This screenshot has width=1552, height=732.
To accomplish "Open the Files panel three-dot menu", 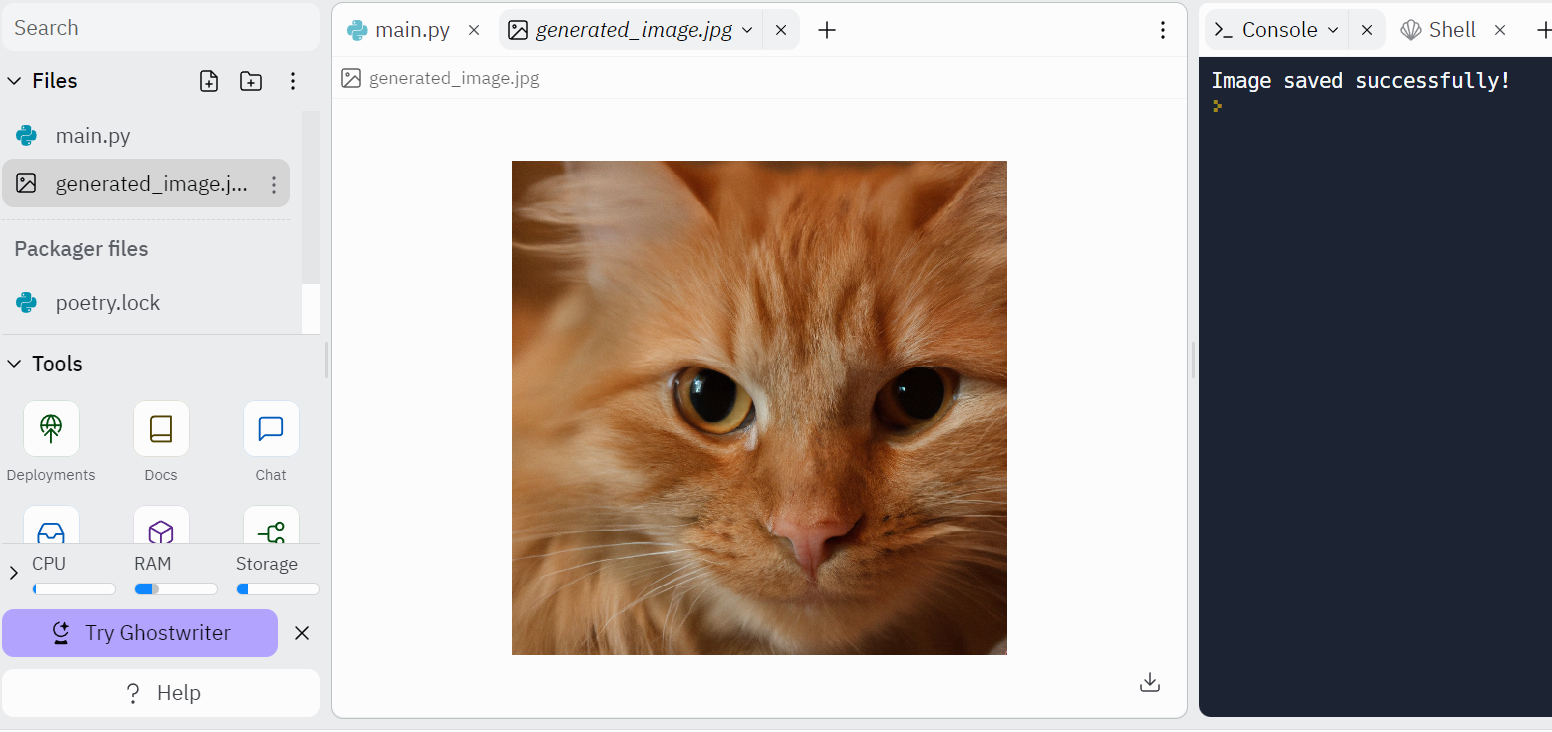I will tap(293, 81).
